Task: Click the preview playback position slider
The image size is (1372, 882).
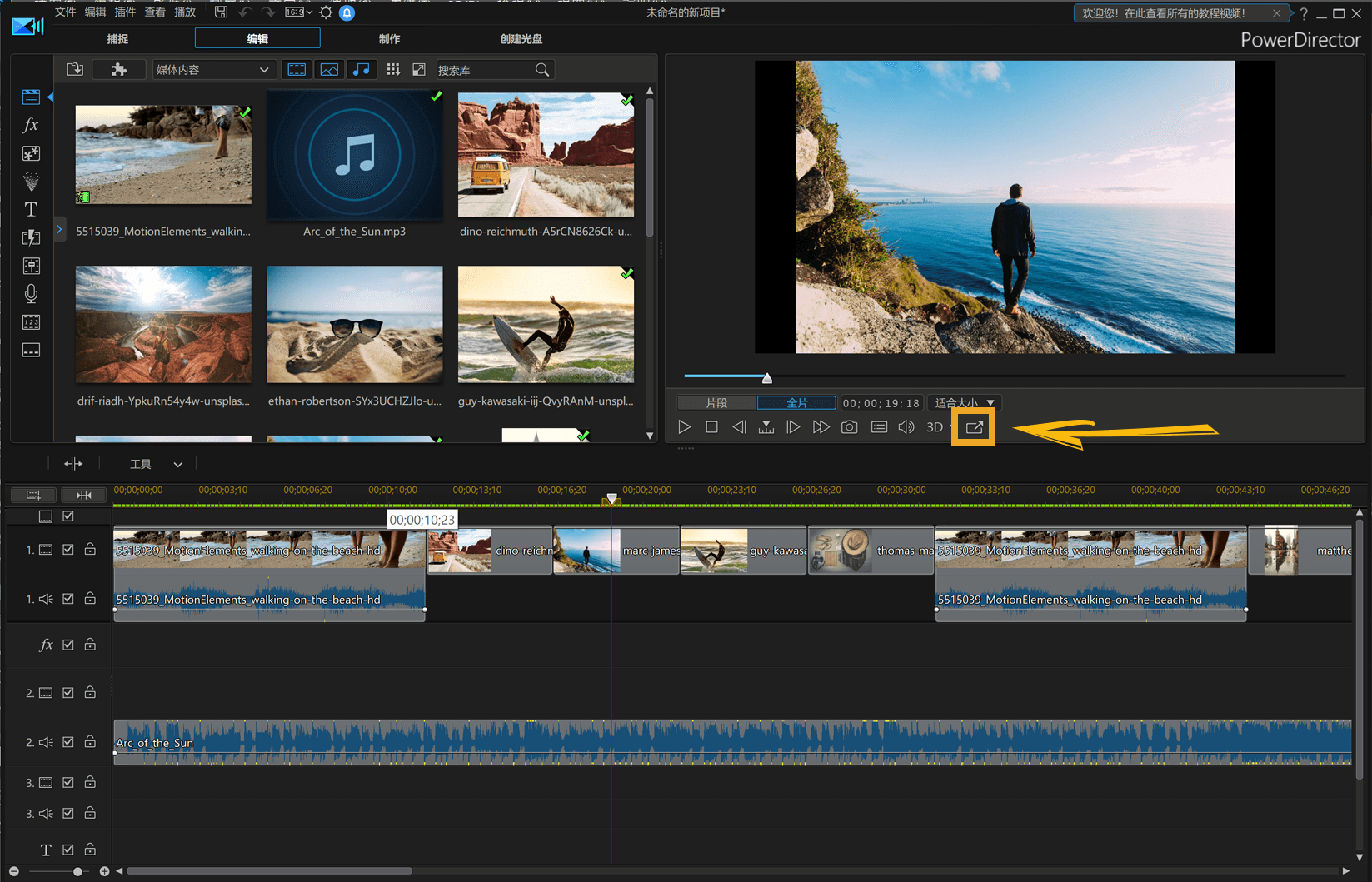Action: 767,378
